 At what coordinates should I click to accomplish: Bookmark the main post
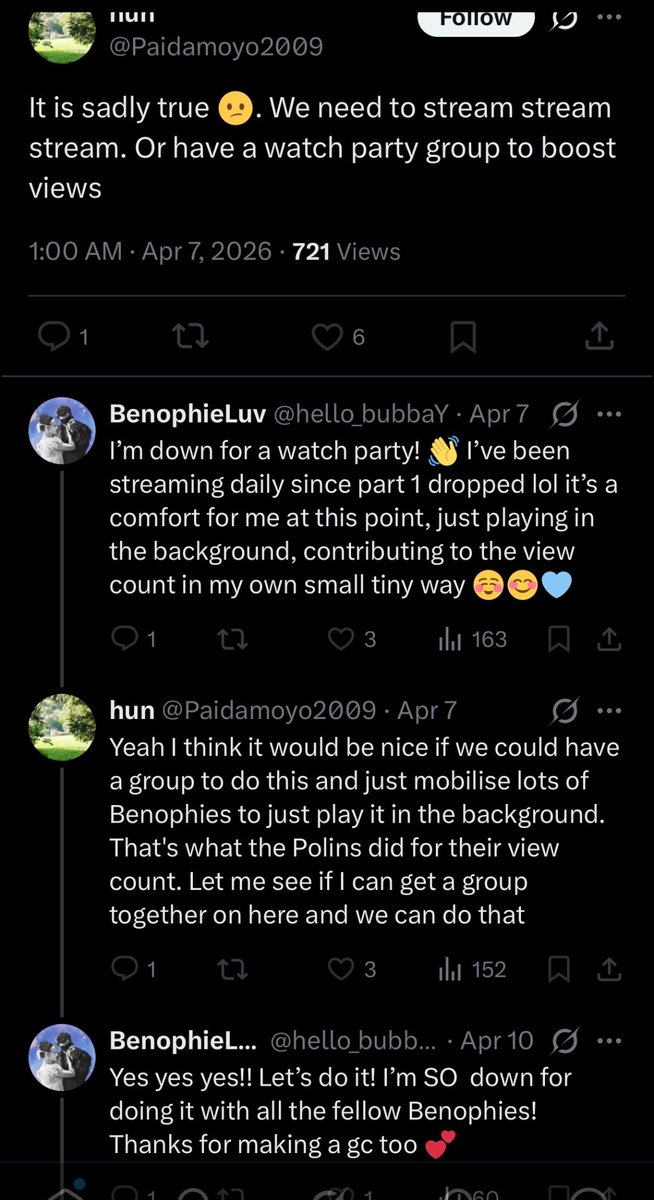[462, 338]
